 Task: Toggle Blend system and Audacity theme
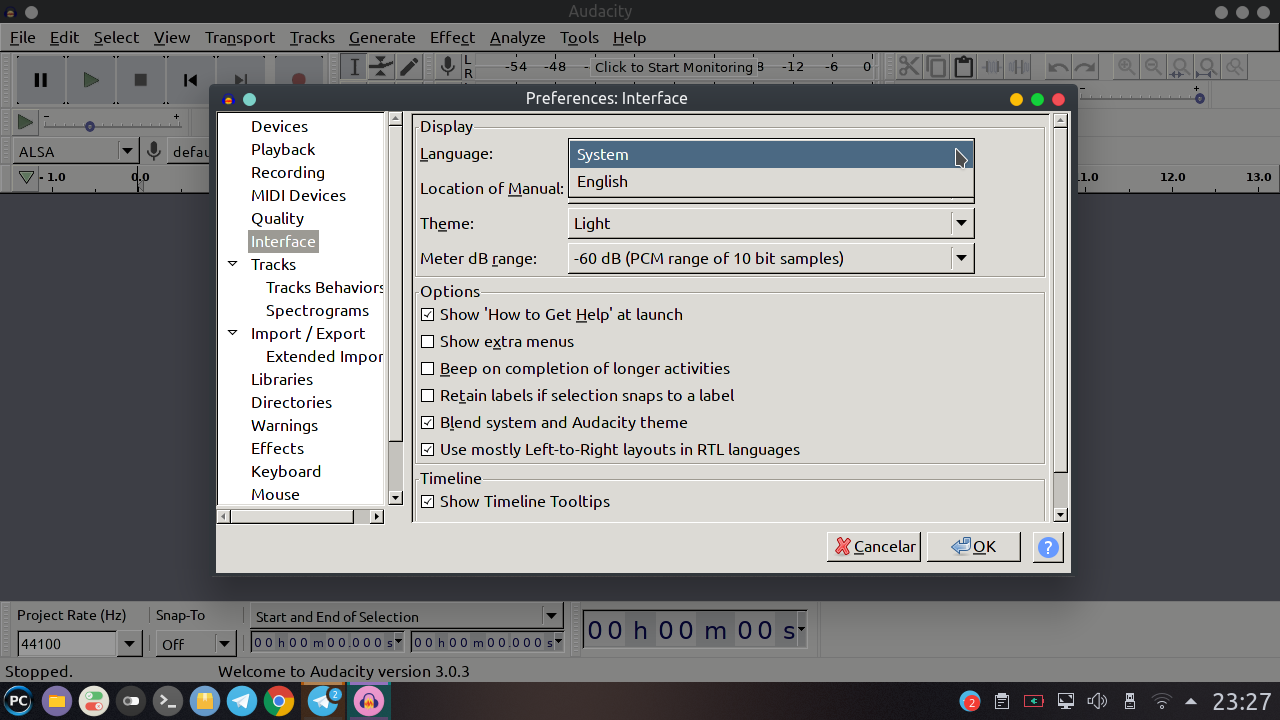pyautogui.click(x=428, y=423)
